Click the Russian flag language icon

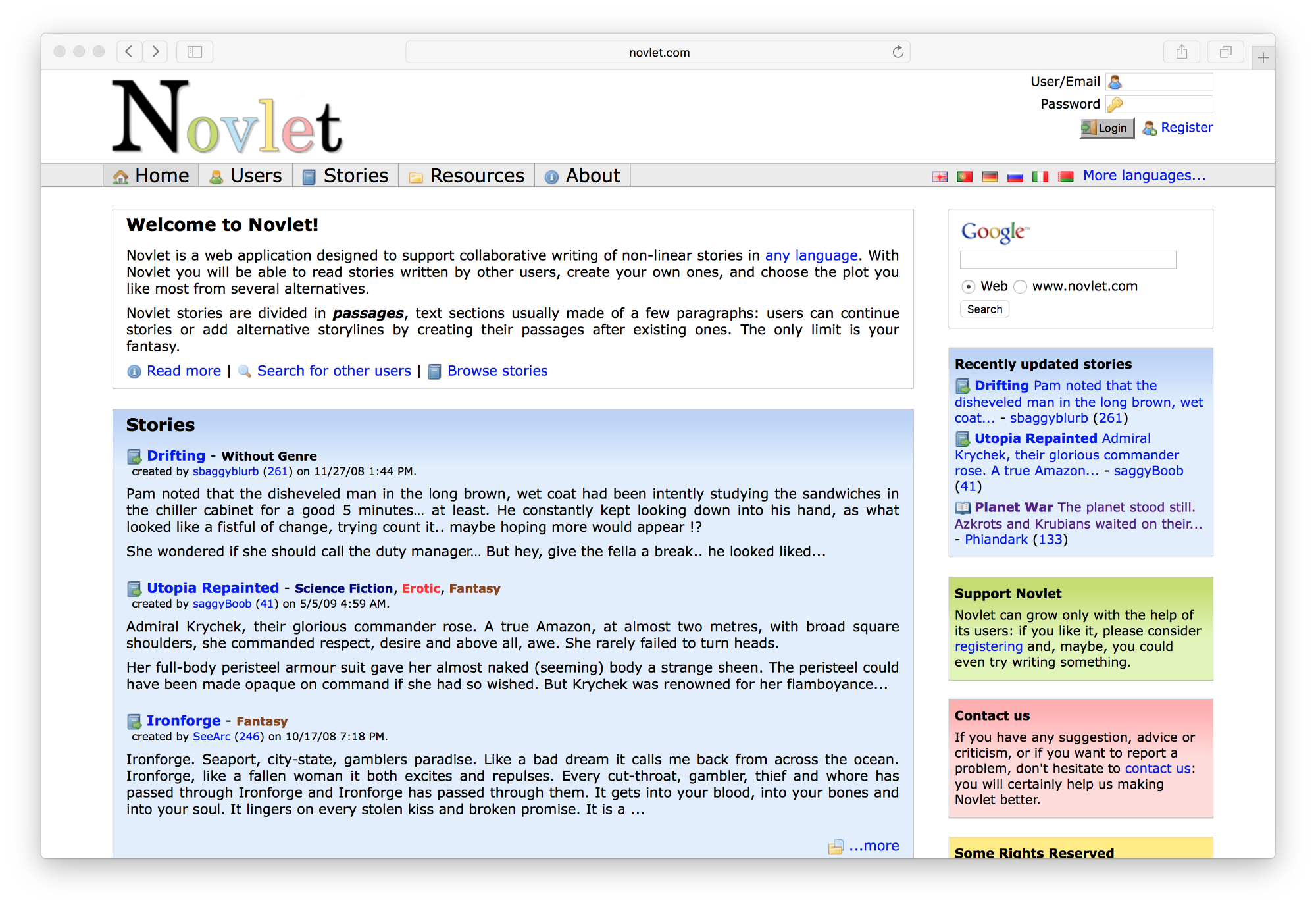pos(1015,176)
